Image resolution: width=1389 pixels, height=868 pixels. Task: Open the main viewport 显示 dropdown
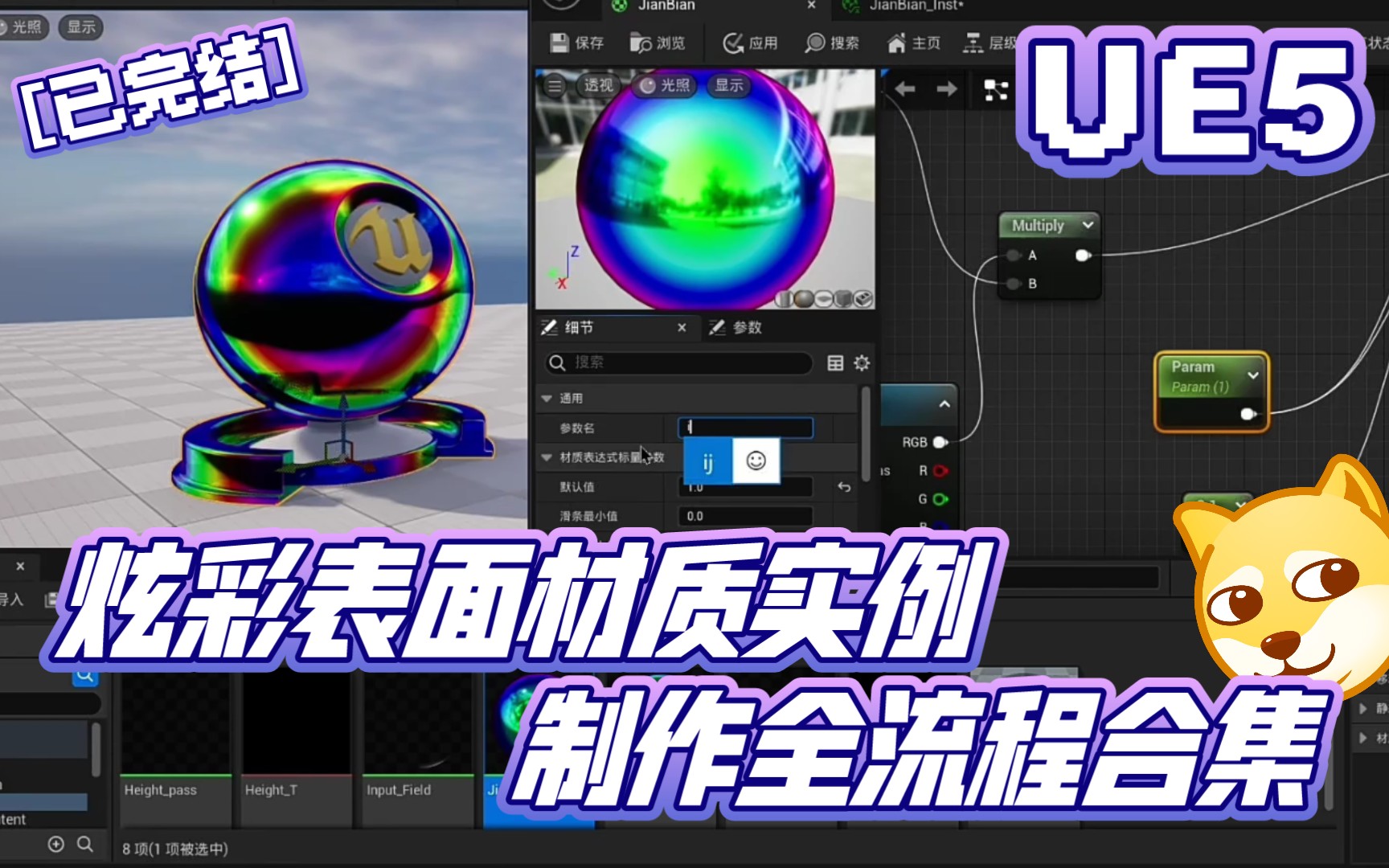pyautogui.click(x=80, y=27)
